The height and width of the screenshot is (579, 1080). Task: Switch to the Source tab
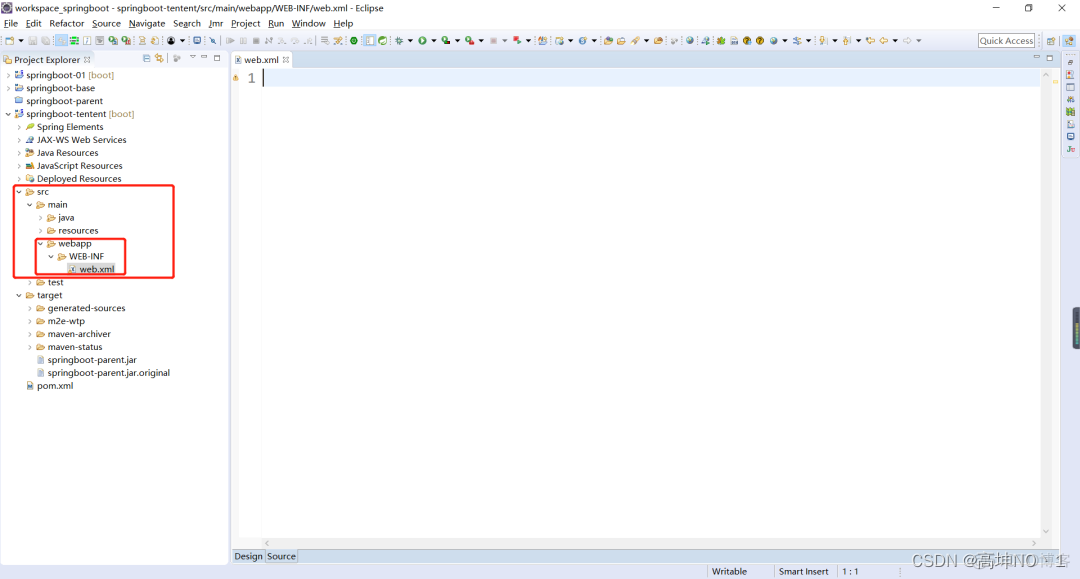pos(281,556)
